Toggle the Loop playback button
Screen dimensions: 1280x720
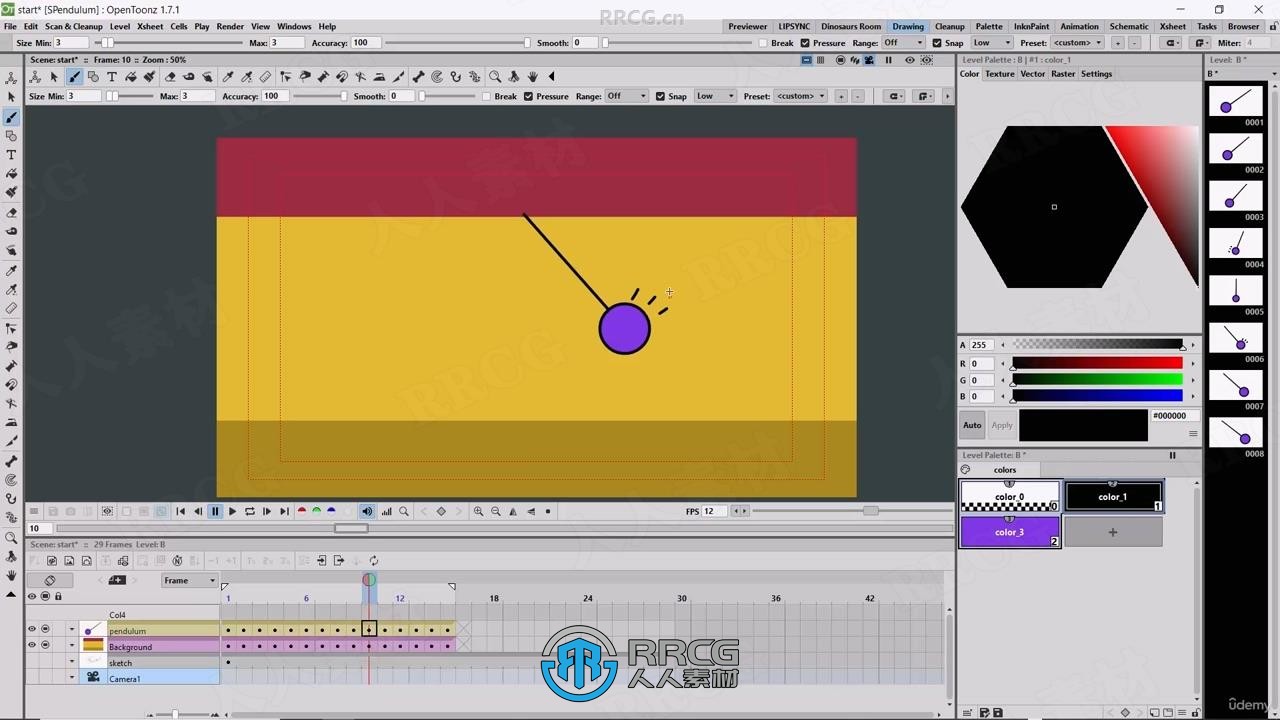click(250, 511)
